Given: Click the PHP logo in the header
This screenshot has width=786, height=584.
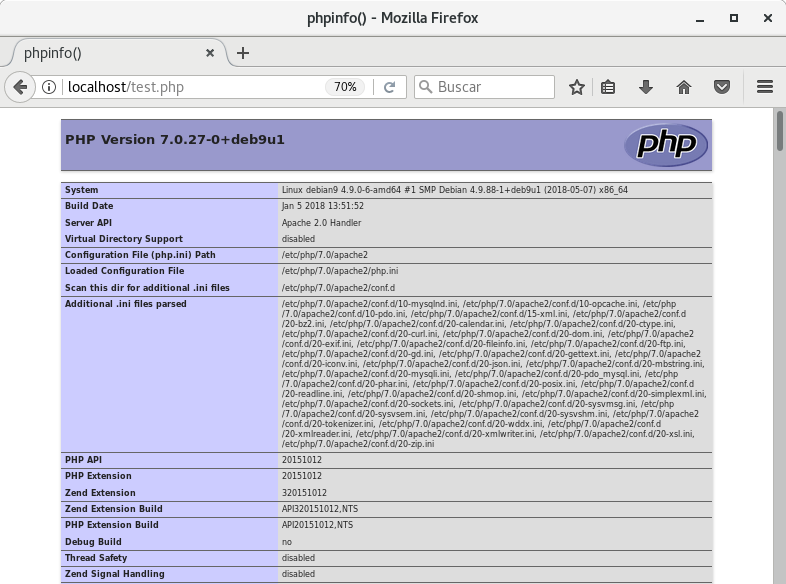Looking at the screenshot, I should click(x=666, y=145).
